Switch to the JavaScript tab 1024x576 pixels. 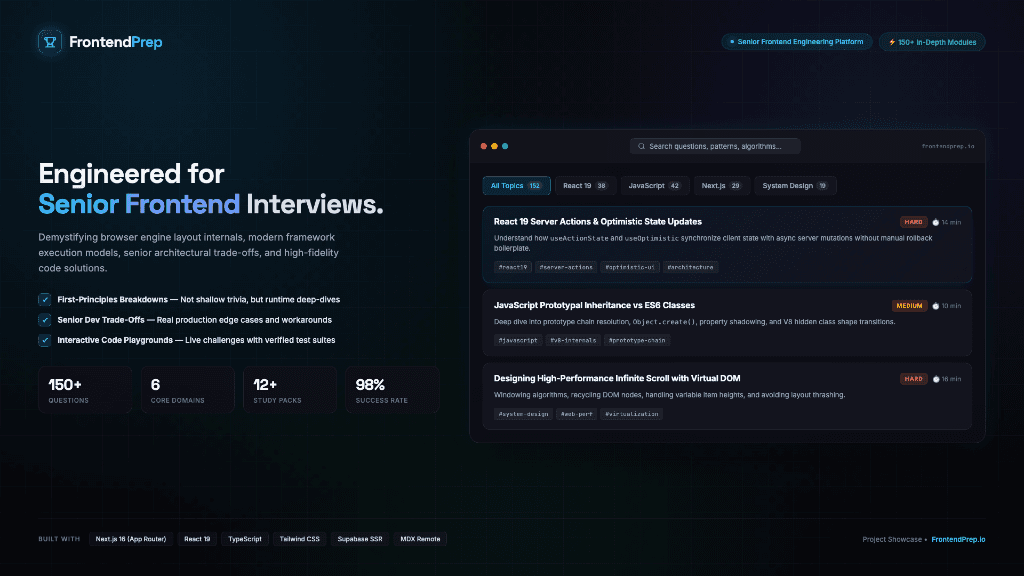click(654, 185)
